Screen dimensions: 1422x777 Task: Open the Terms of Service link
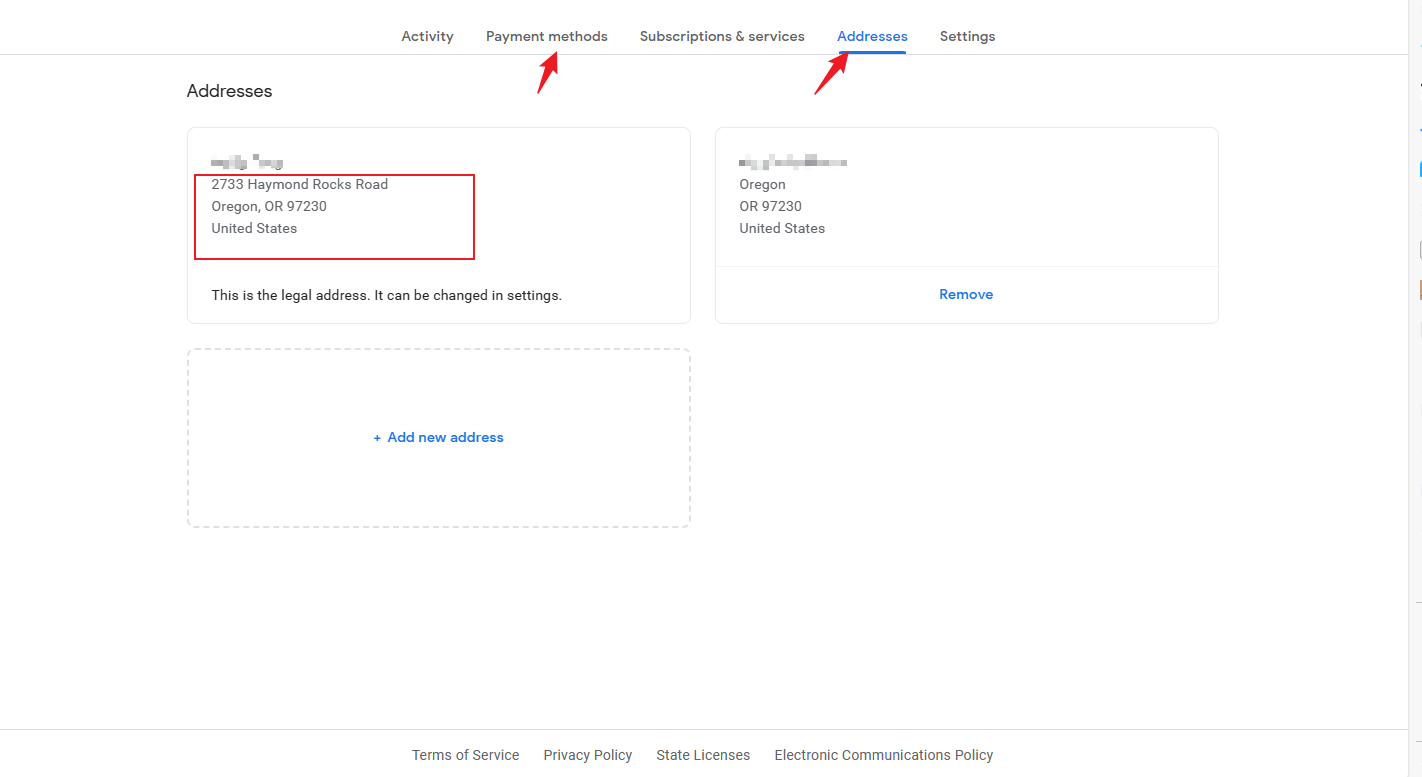(x=465, y=755)
